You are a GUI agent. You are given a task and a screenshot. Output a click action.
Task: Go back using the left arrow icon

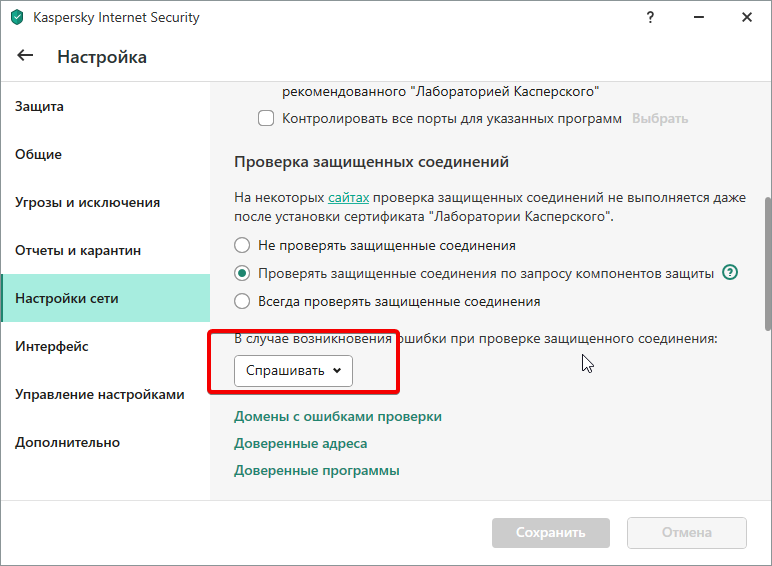point(25,56)
